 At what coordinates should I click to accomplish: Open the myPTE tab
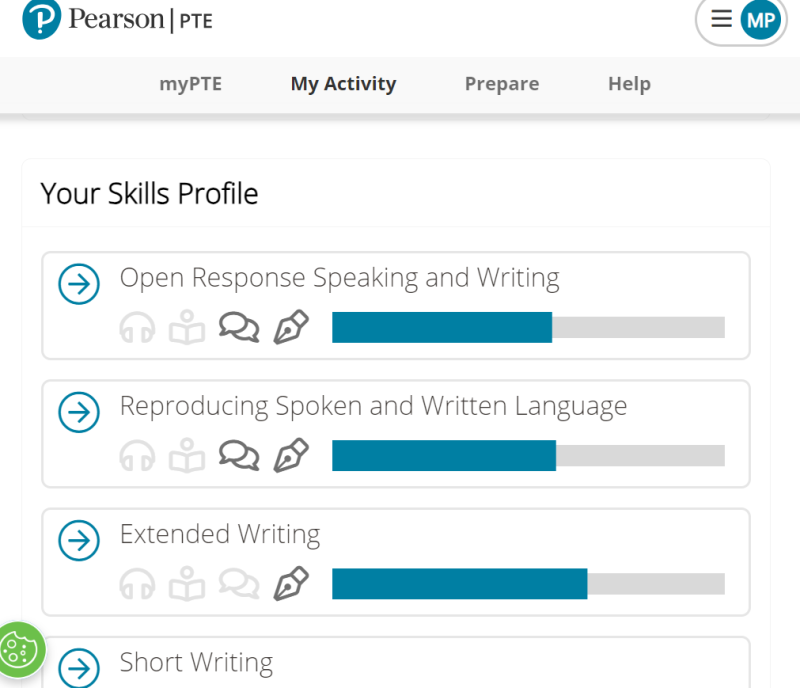click(x=191, y=84)
